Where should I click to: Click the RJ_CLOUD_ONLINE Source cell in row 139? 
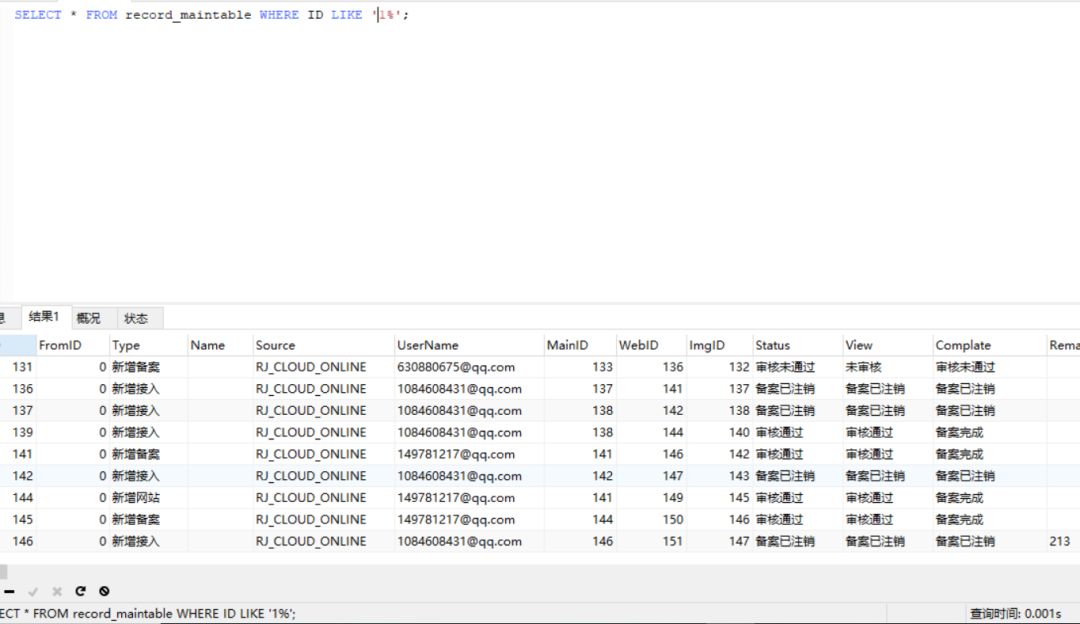point(323,433)
